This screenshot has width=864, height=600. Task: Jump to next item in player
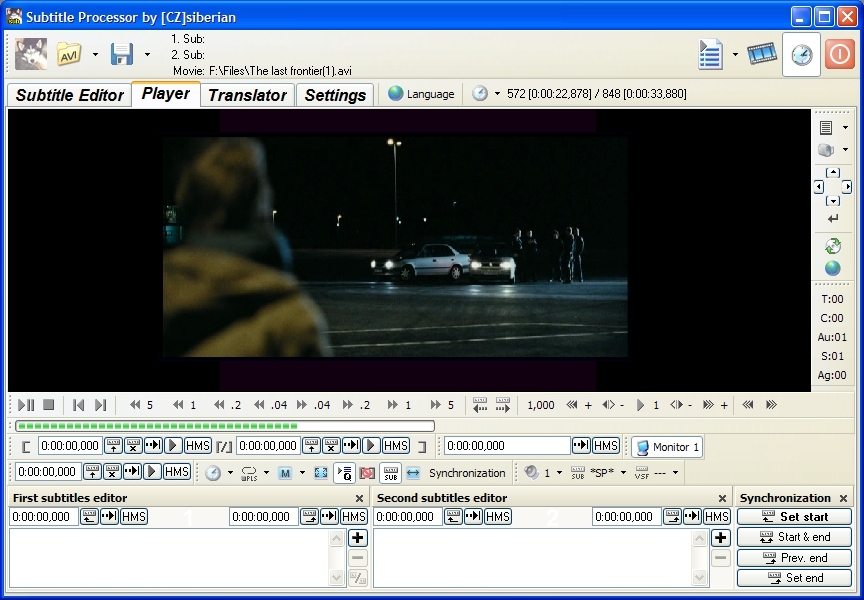pyautogui.click(x=100, y=405)
